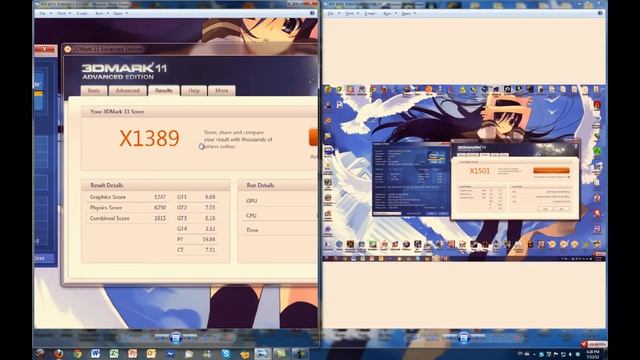Rotate counterclockwise in left Photo Viewer
Image resolution: width=640 pixels, height=360 pixels.
tap(205, 338)
